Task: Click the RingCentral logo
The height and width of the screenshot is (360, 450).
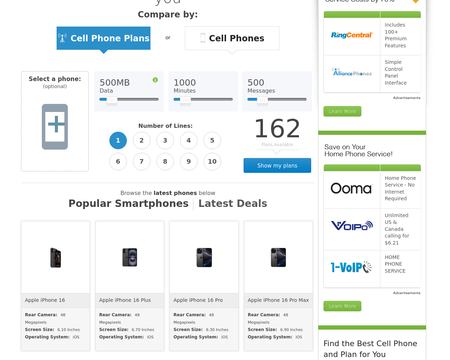Action: (x=352, y=35)
